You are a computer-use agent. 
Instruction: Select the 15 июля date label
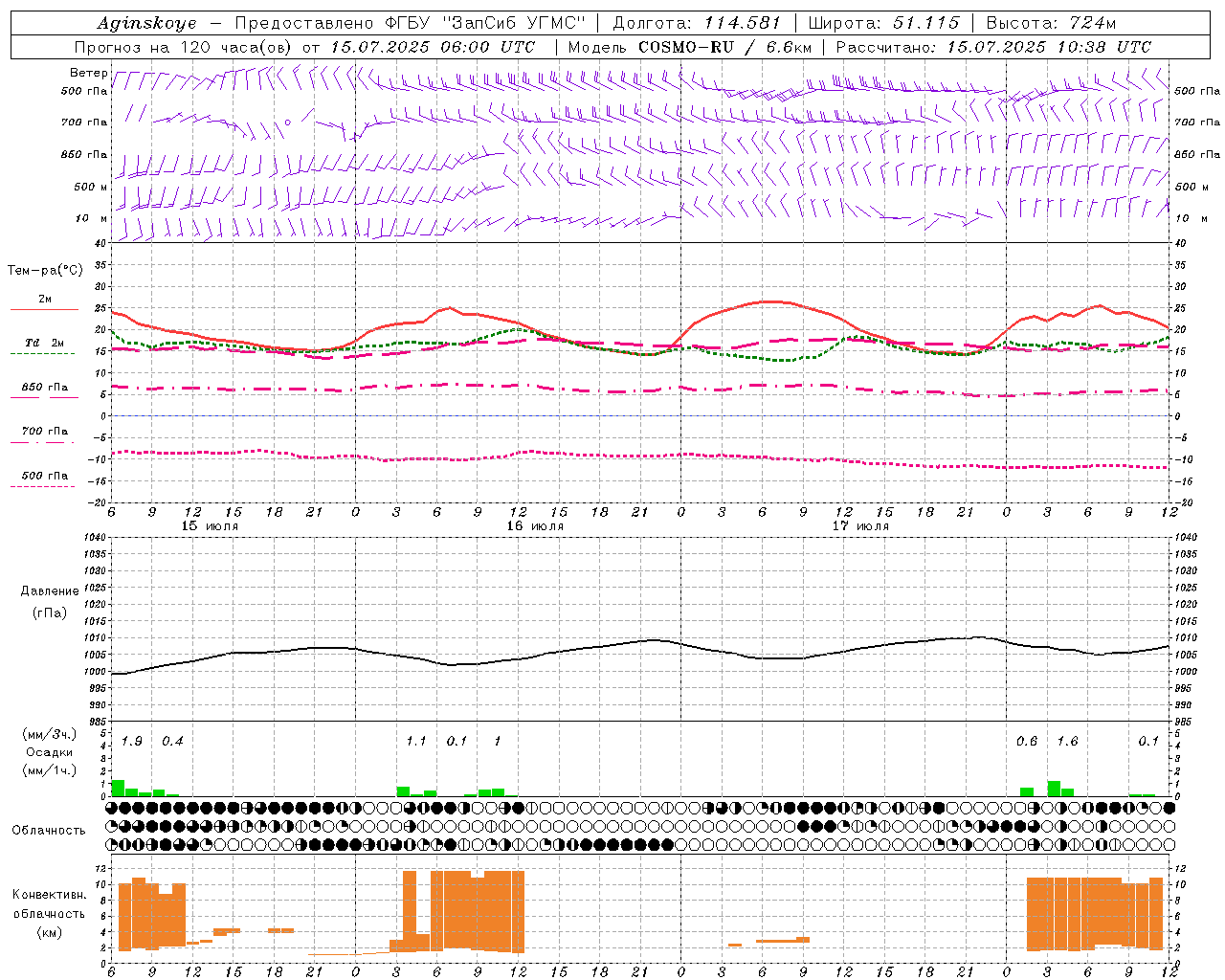(210, 526)
